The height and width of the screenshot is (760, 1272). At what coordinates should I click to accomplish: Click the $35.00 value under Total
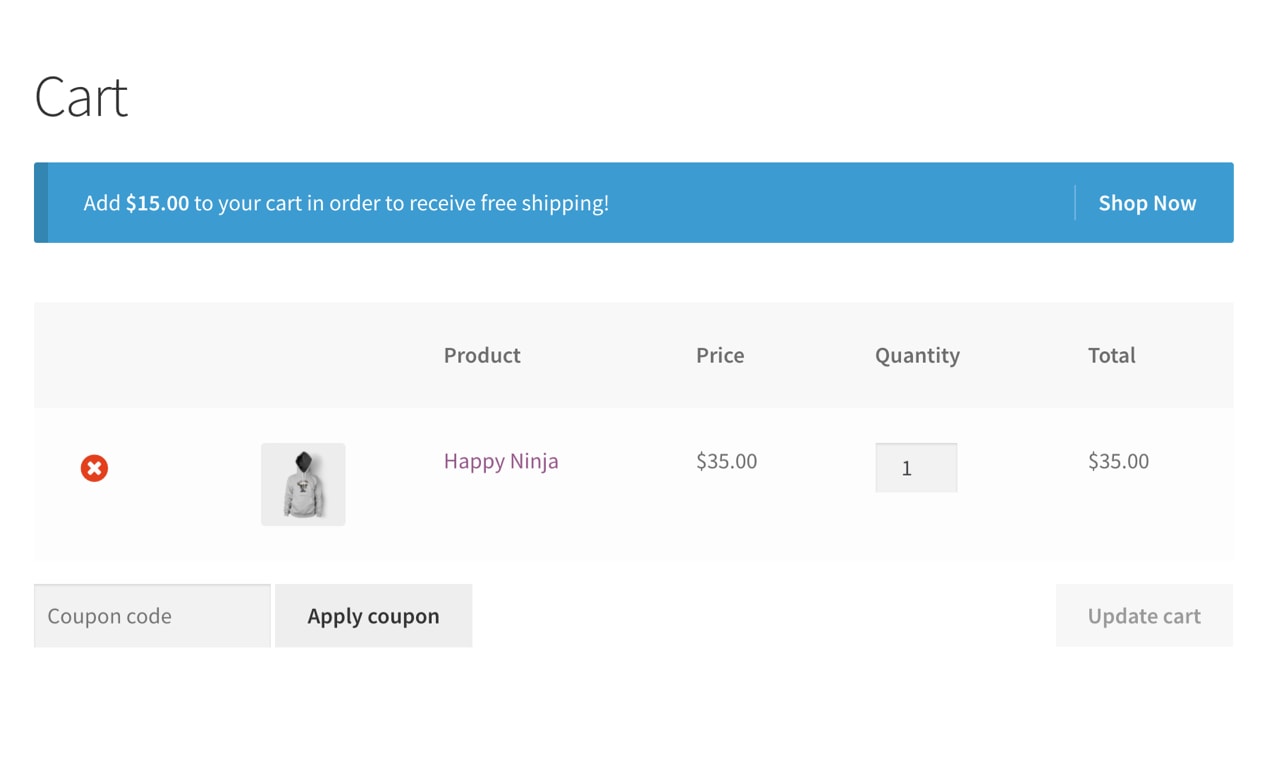coord(1118,461)
